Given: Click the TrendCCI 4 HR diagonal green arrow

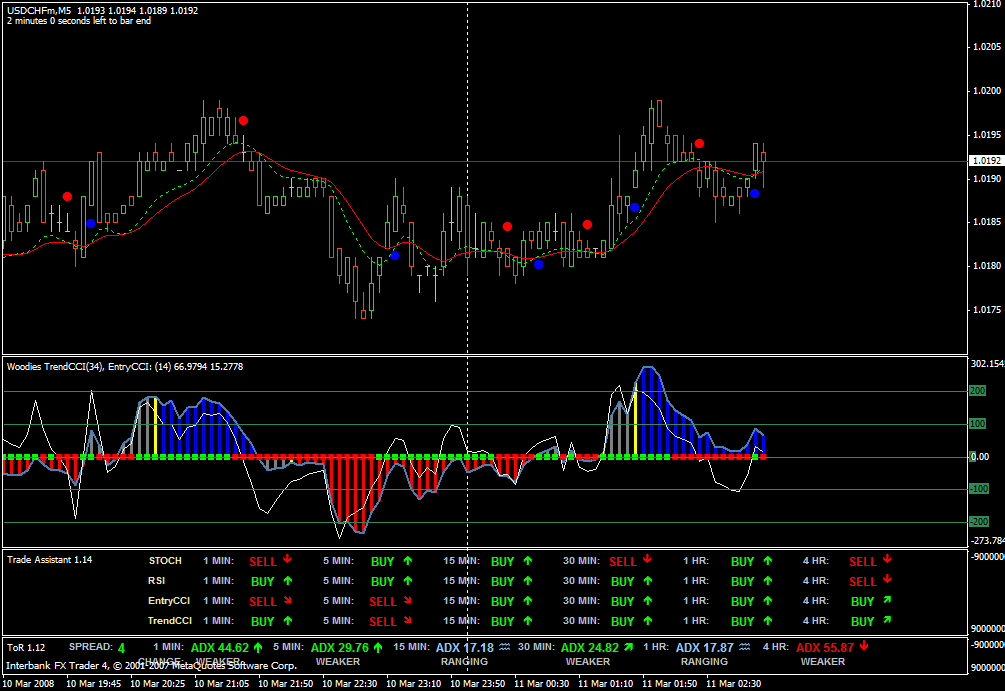Looking at the screenshot, I should coord(887,620).
